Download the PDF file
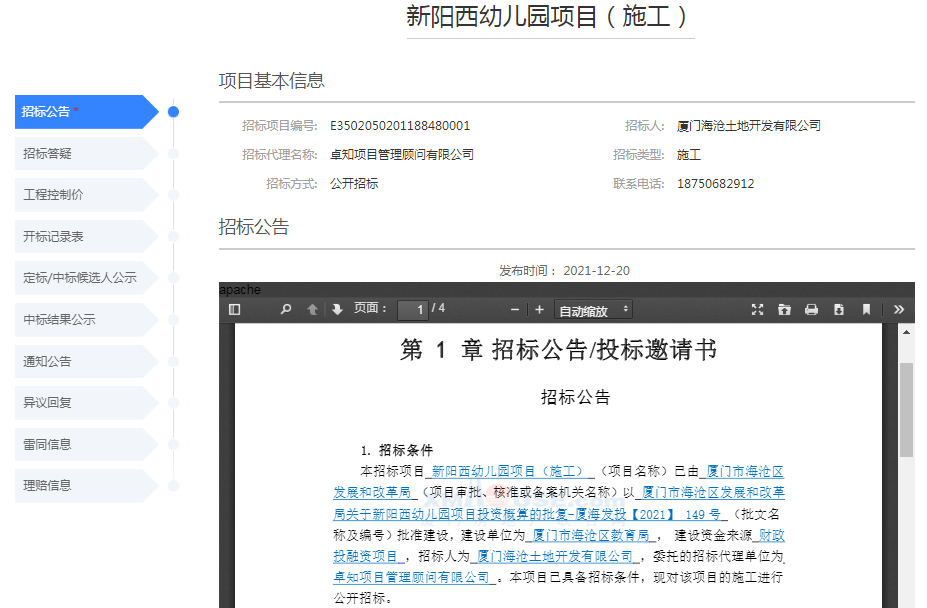Screen dimensions: 927x608 [x=838, y=310]
